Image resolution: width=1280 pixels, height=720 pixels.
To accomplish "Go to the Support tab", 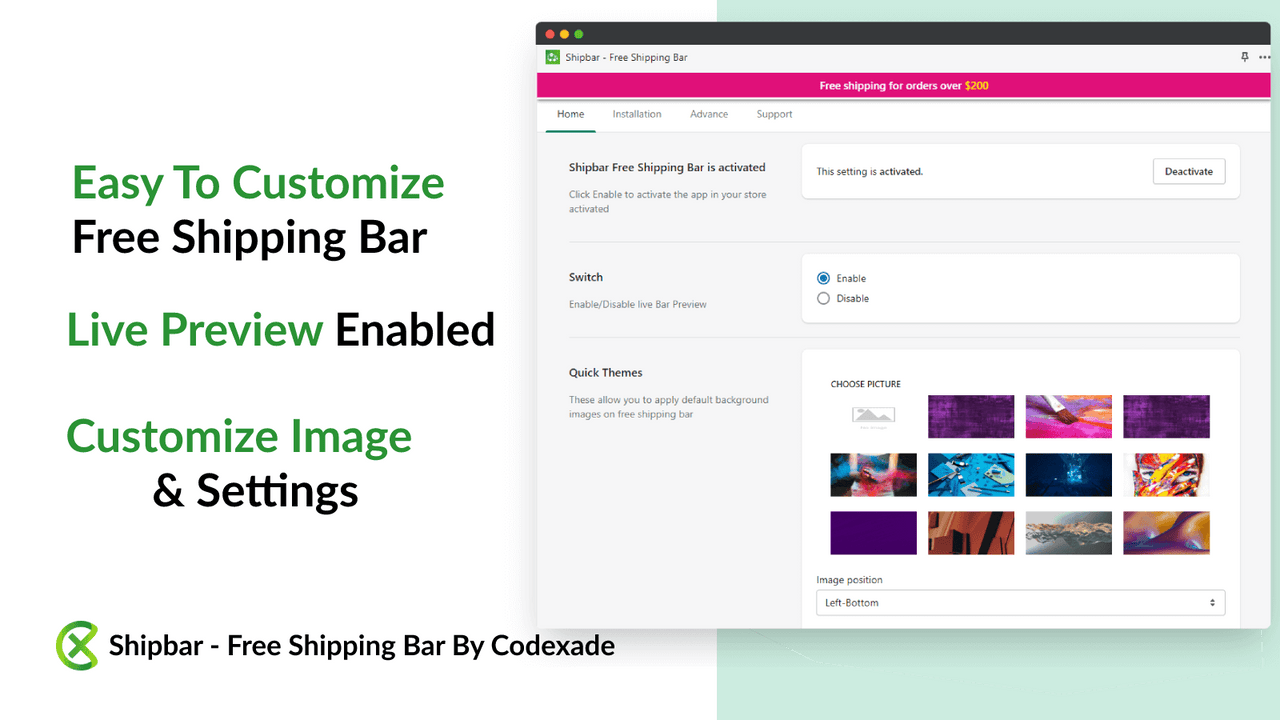I will pyautogui.click(x=774, y=114).
